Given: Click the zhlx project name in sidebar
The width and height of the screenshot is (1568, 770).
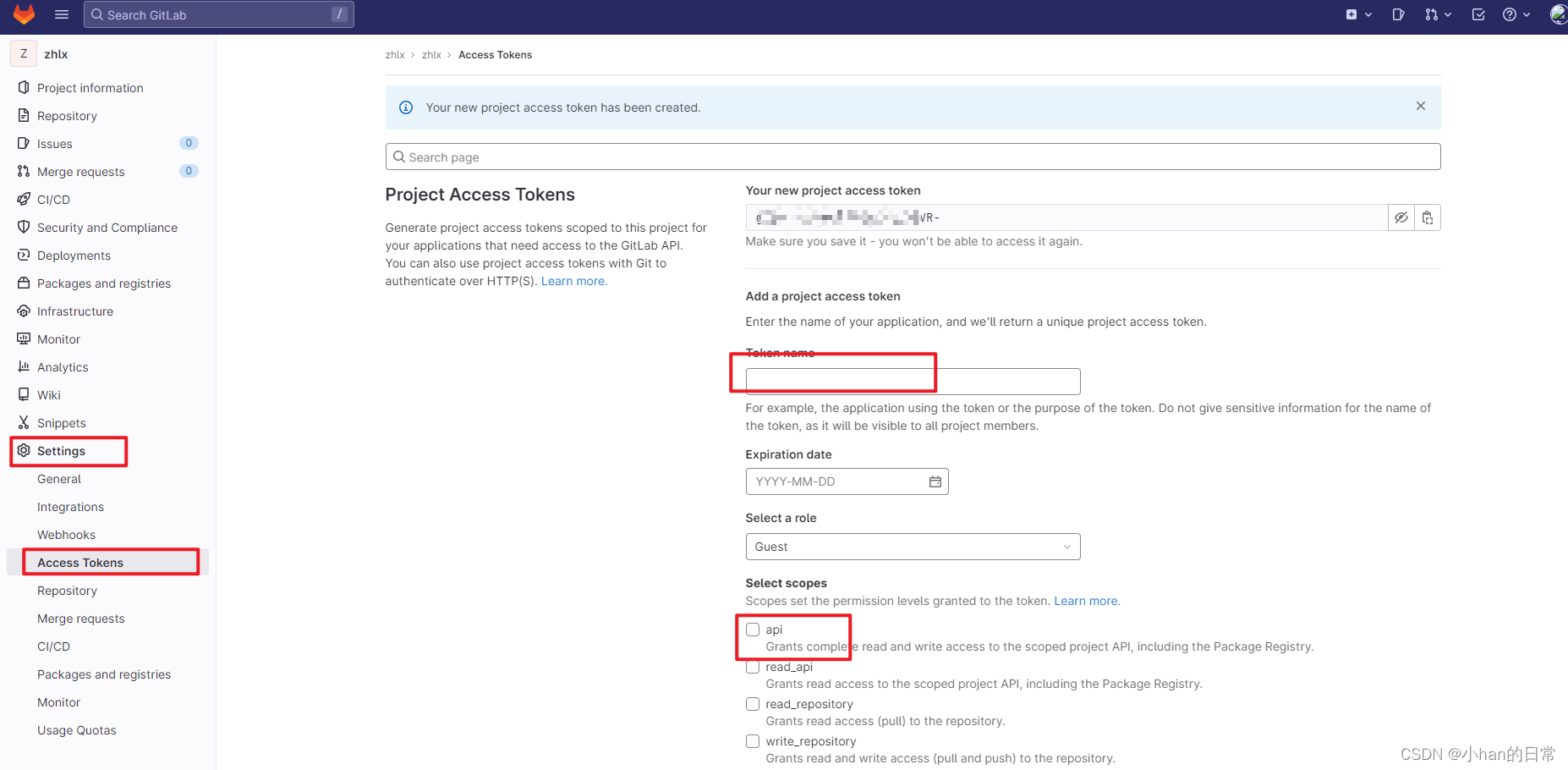Looking at the screenshot, I should pos(56,54).
